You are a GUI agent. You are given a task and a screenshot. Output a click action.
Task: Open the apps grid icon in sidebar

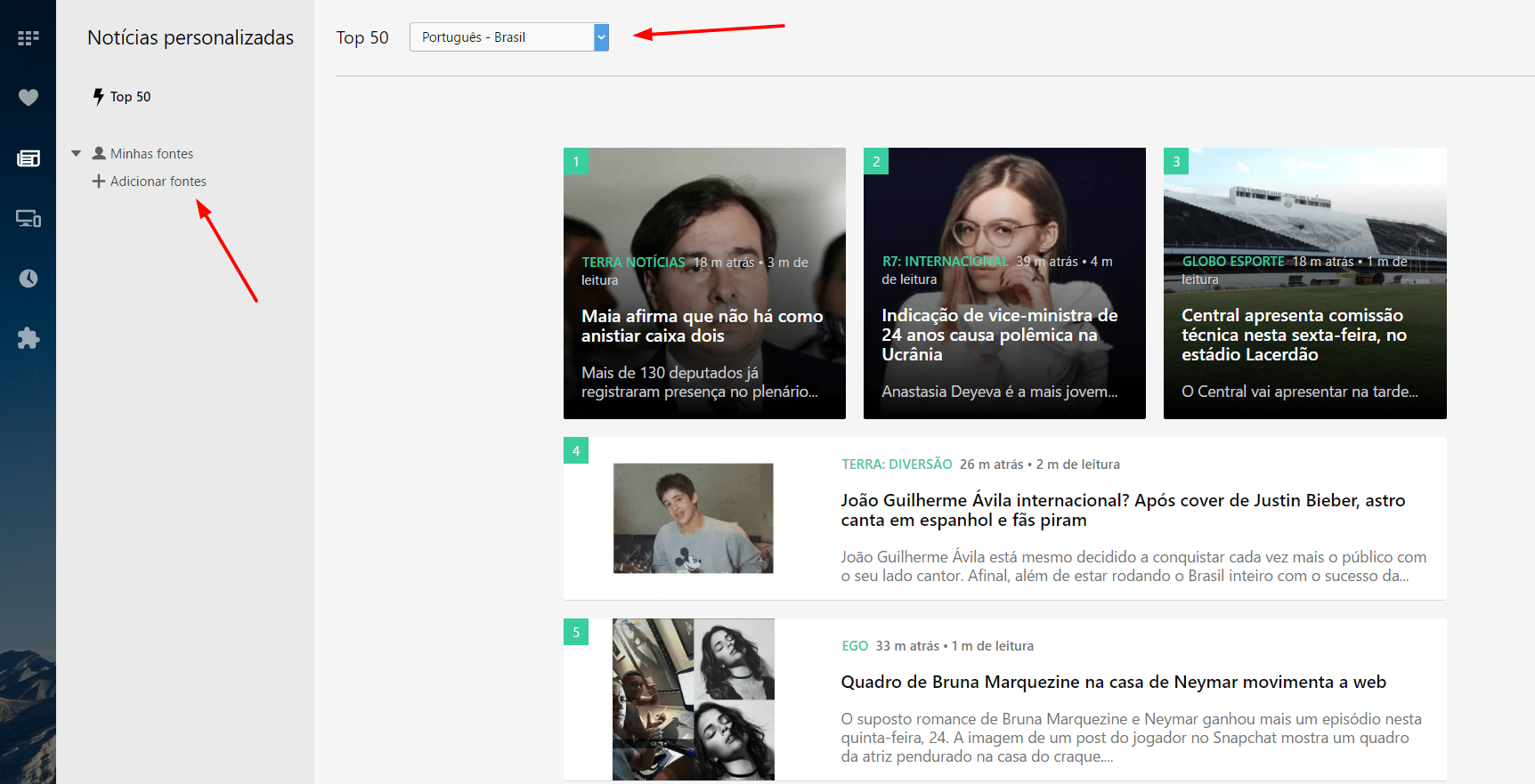[28, 37]
